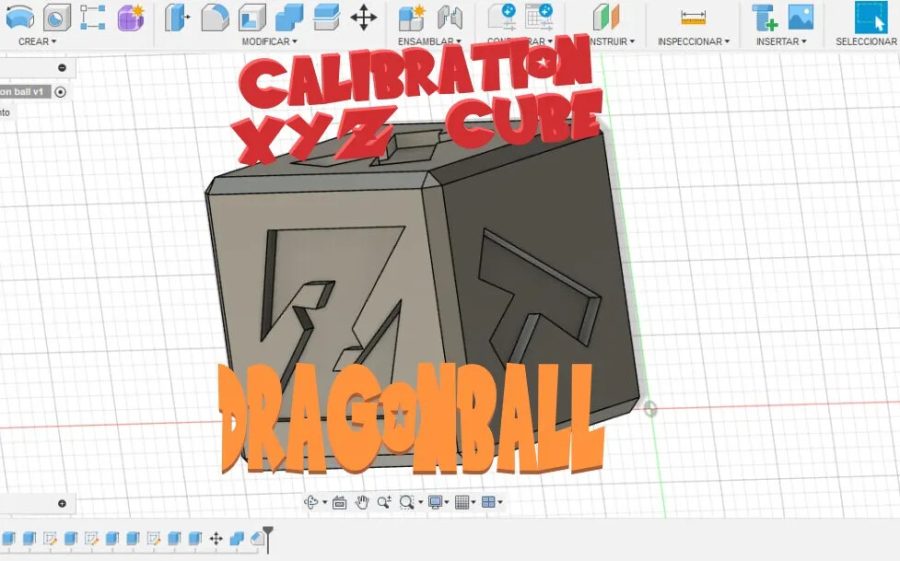Click the Insert Image icon in INSERTAR
Viewport: 900px width, 561px height.
pyautogui.click(x=801, y=17)
